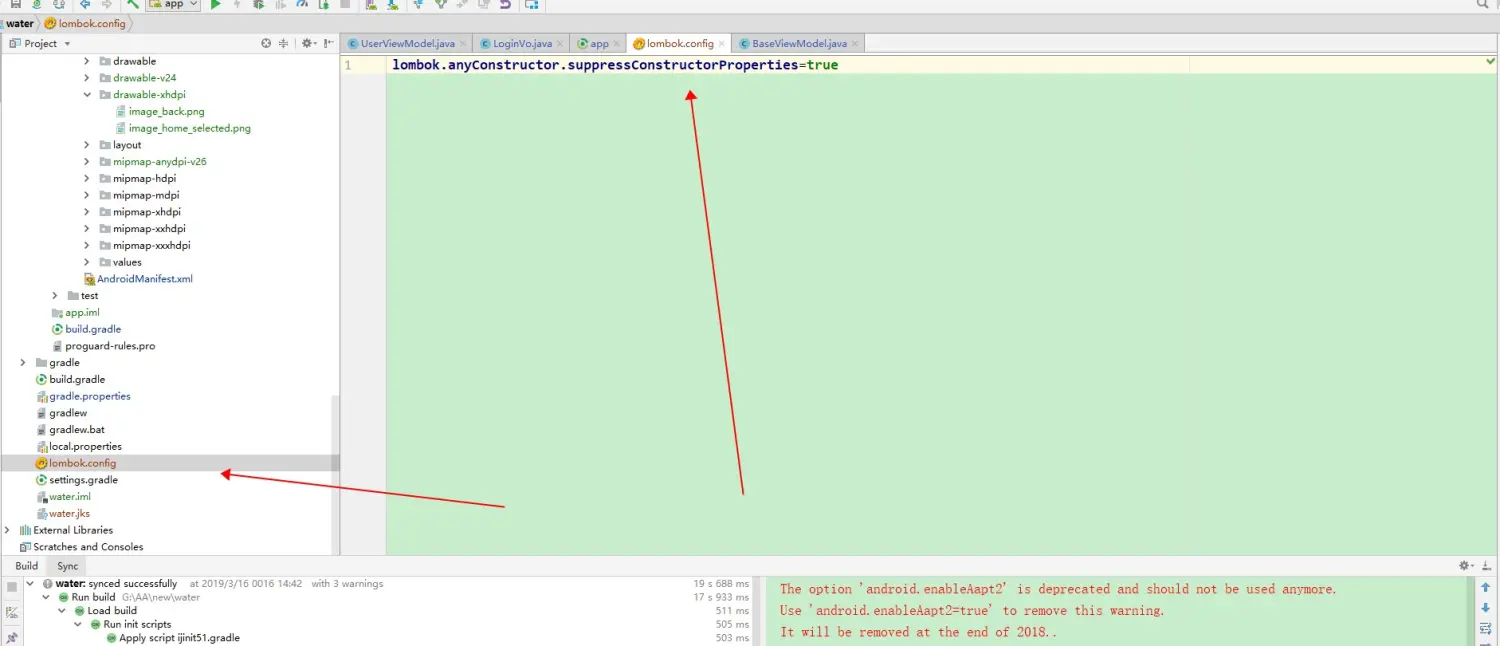The image size is (1500, 646).
Task: Expand the drawable-v24 folder
Action: pos(87,78)
